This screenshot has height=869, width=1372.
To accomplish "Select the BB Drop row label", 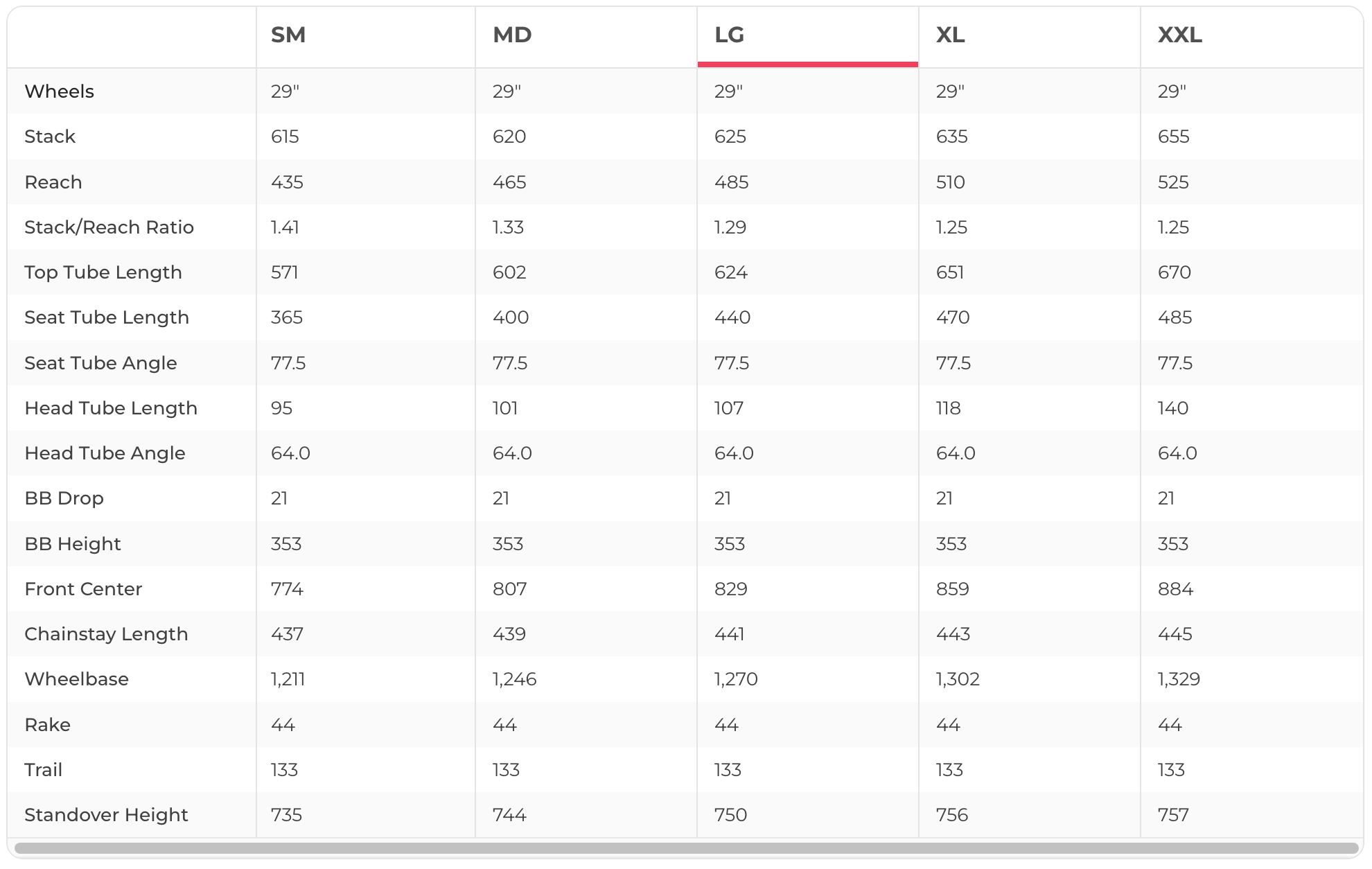I will pyautogui.click(x=64, y=498).
